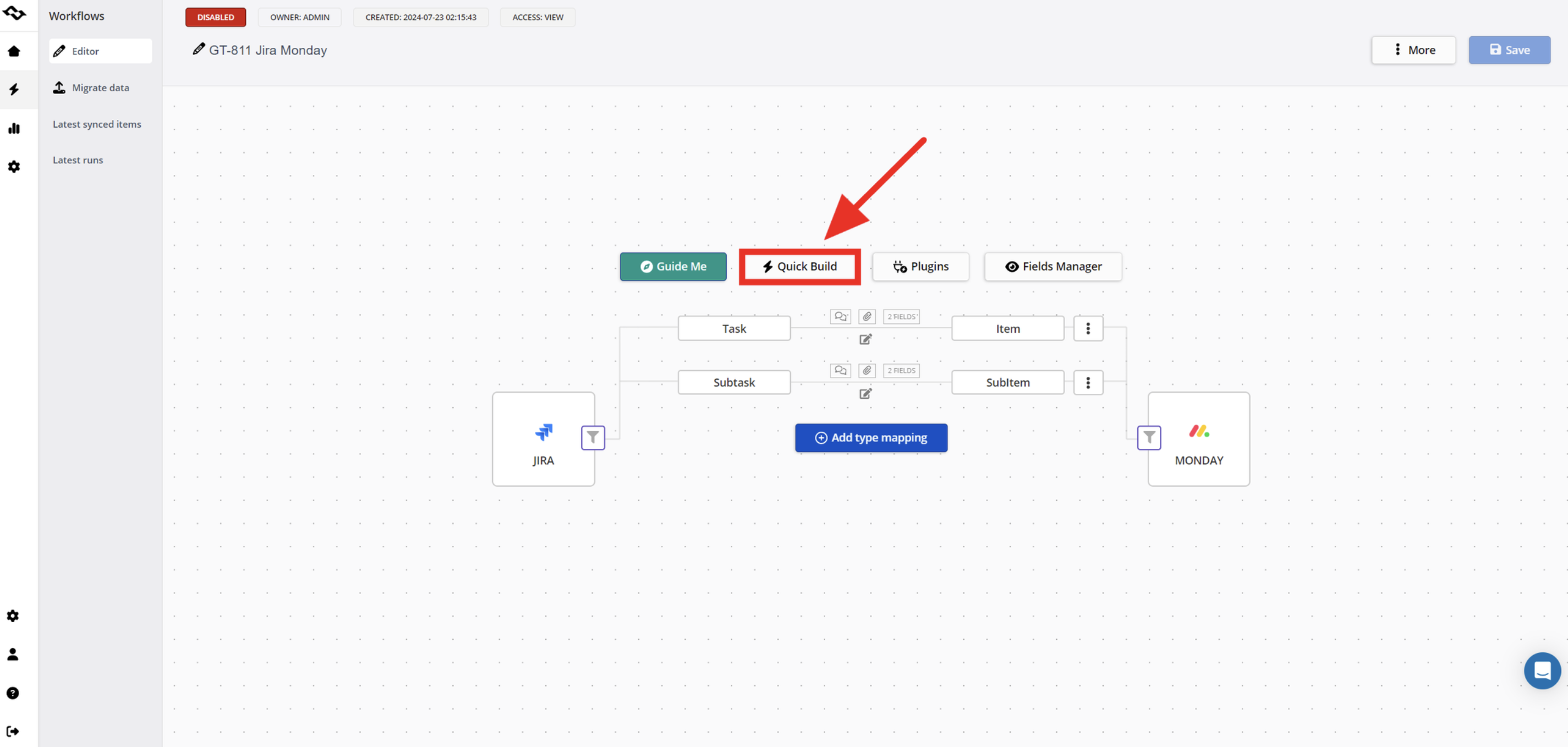Open the comments icon on the Task mapping
This screenshot has height=747, width=1568.
point(841,317)
